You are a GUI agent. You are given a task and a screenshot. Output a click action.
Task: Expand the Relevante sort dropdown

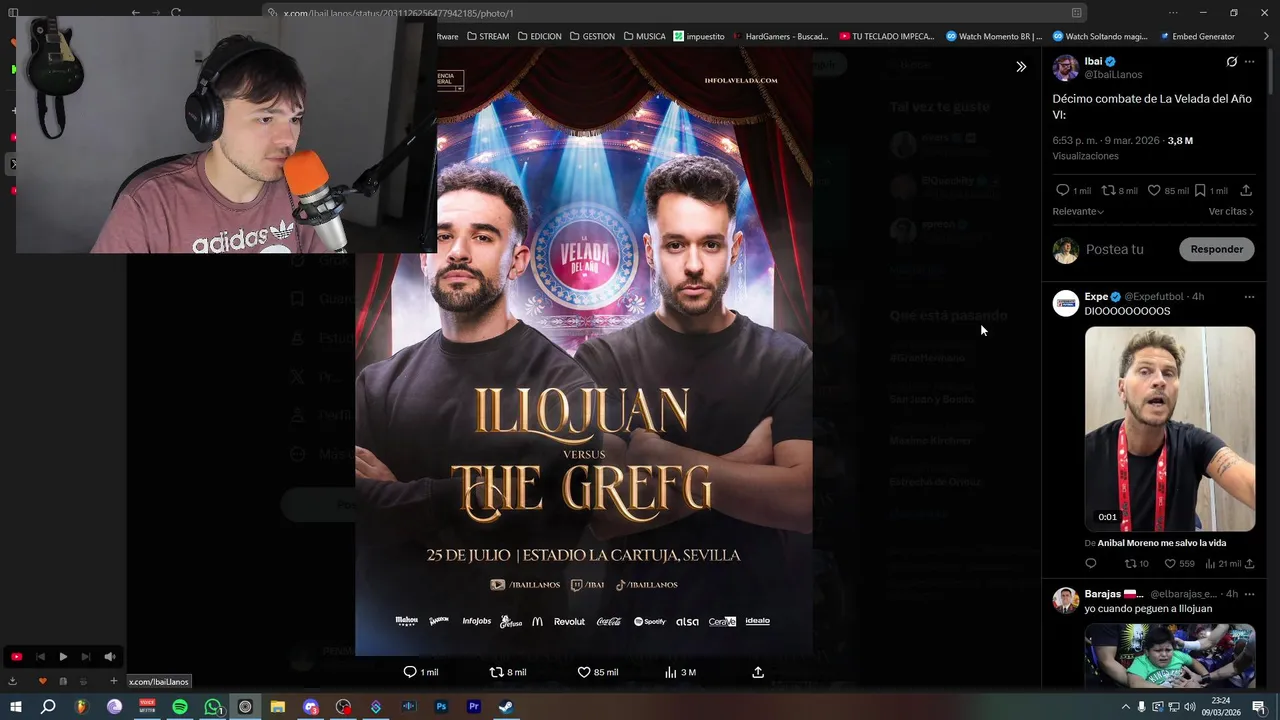pyautogui.click(x=1078, y=212)
